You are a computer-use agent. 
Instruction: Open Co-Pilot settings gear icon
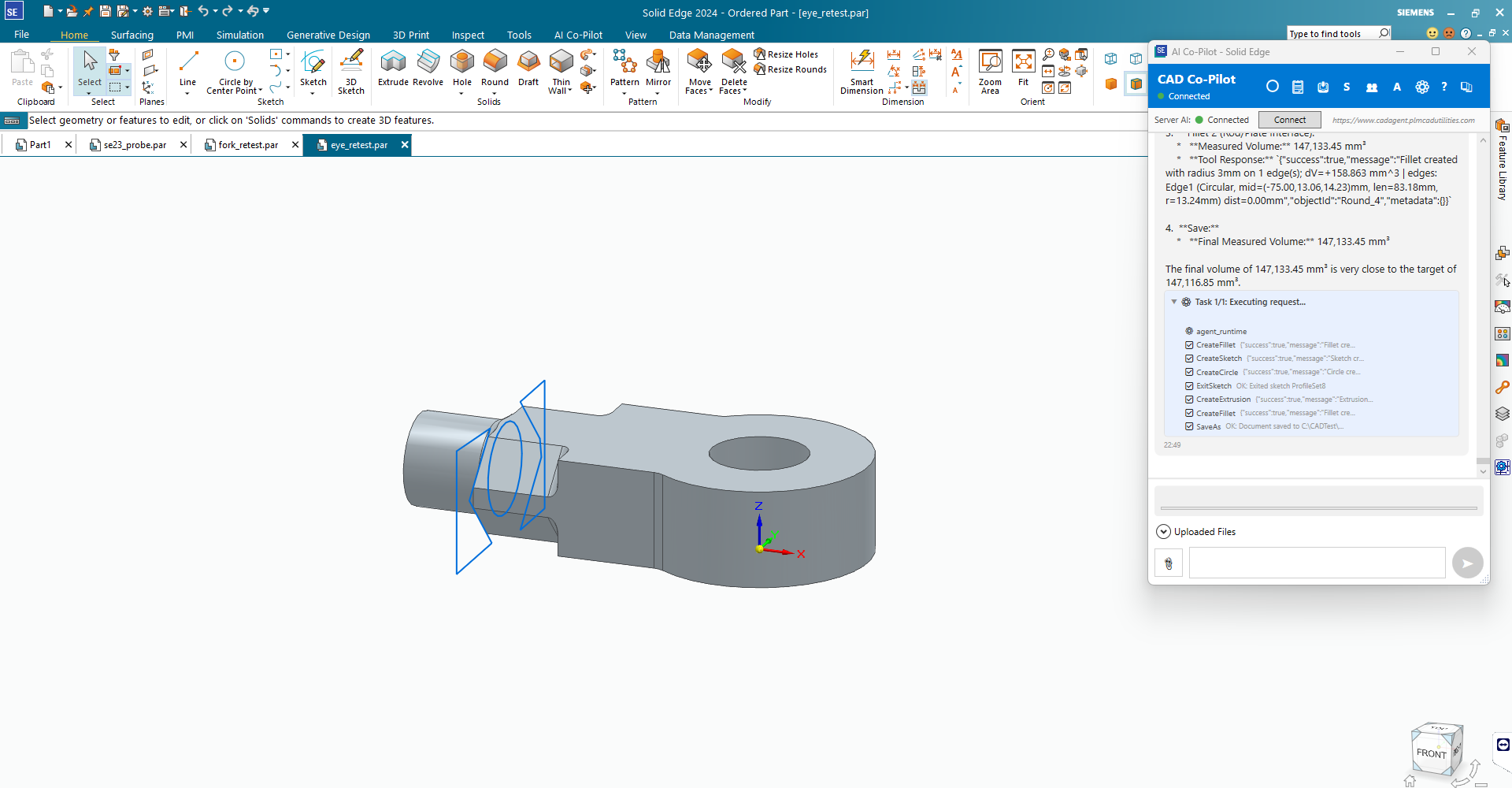[1422, 87]
